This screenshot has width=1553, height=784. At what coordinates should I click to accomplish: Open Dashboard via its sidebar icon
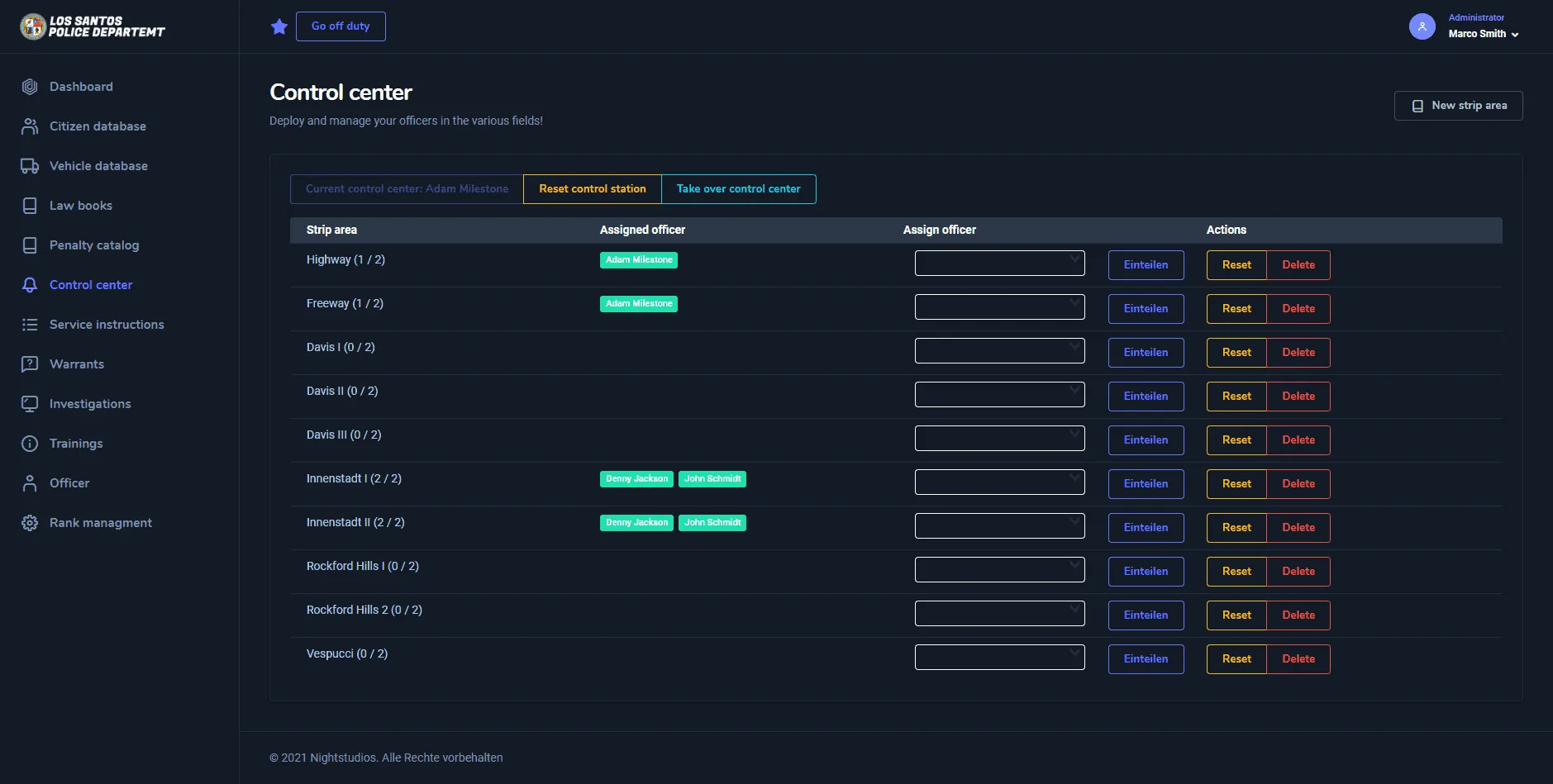[30, 87]
